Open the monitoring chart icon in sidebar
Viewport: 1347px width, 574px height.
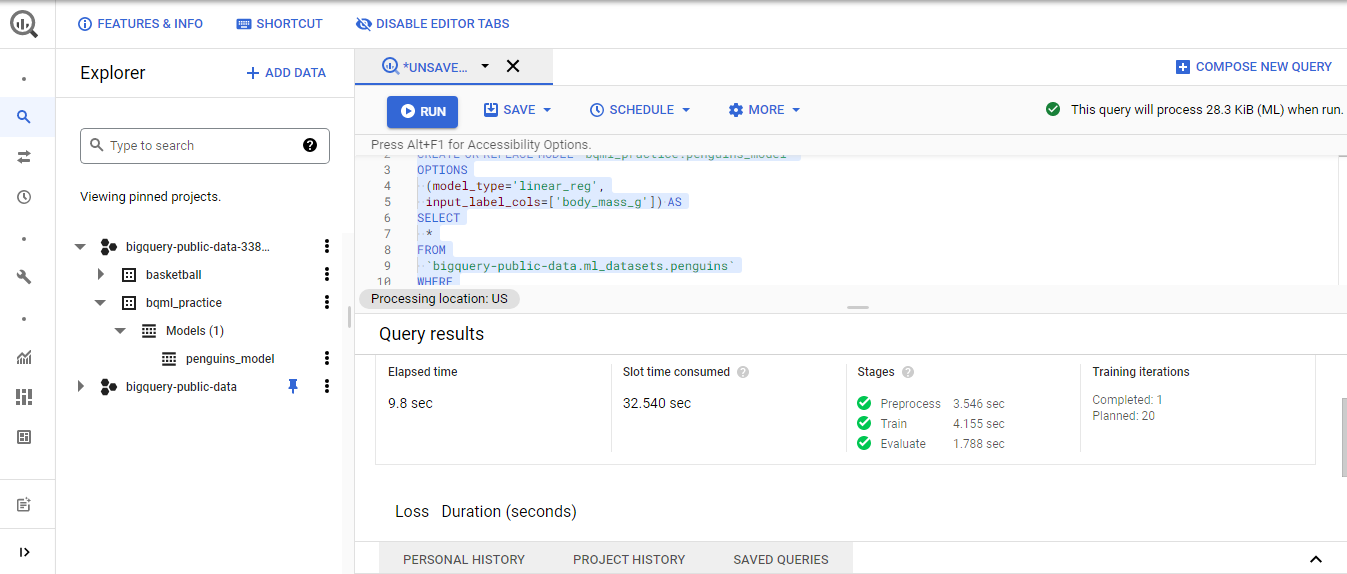(24, 357)
